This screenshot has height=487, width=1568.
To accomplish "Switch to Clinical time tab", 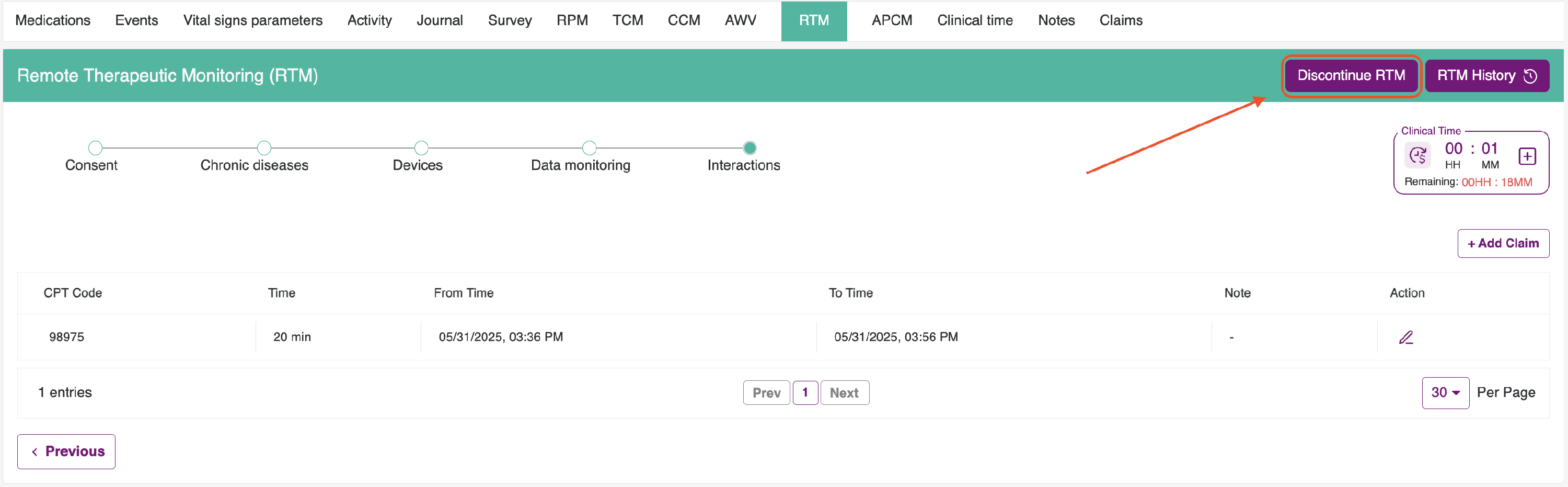I will pyautogui.click(x=975, y=20).
